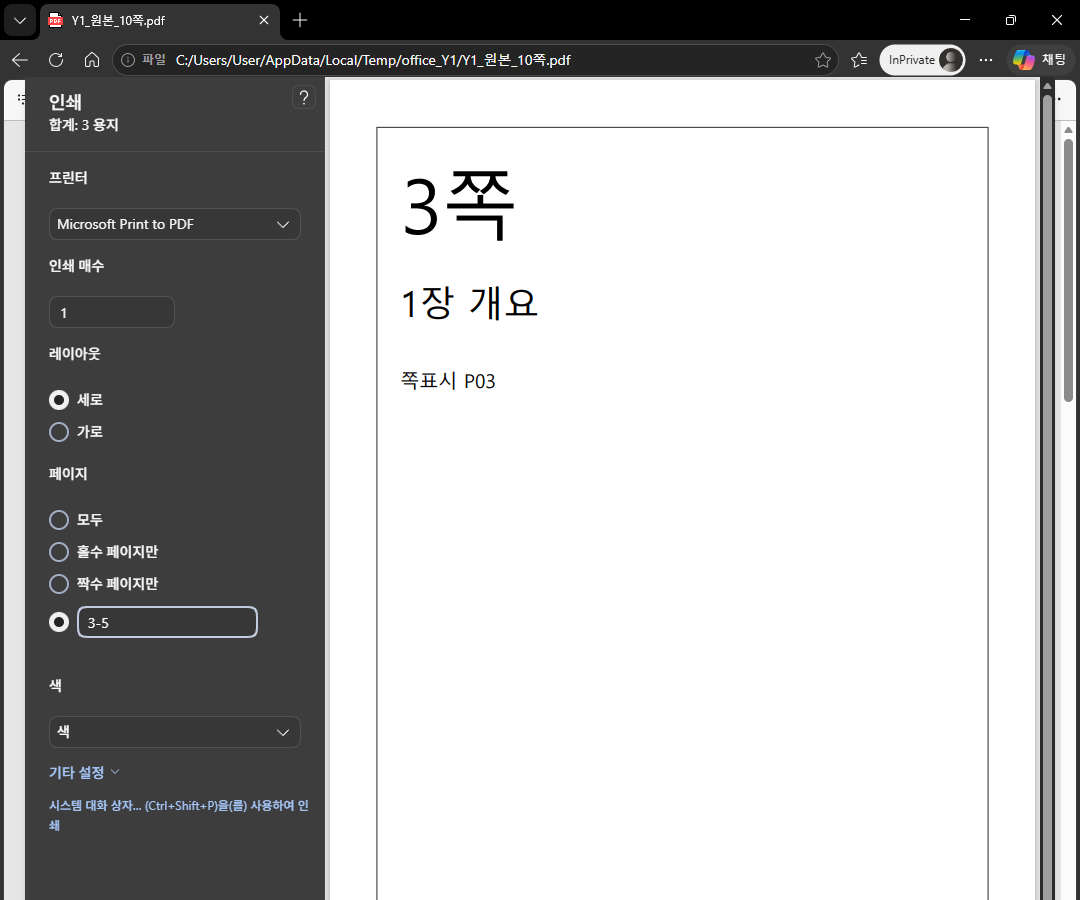Add this page to favorites star

822,60
